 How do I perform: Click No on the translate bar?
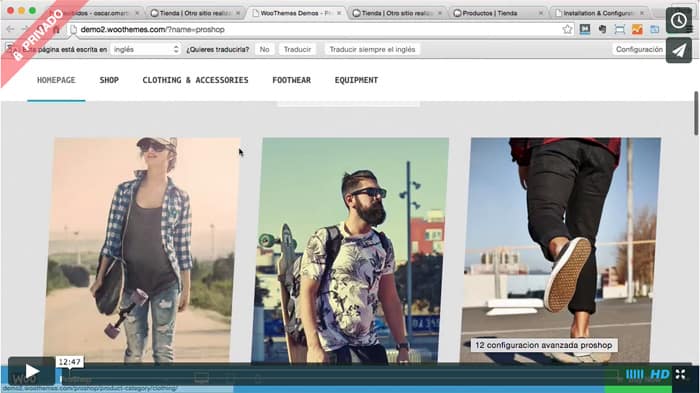pyautogui.click(x=264, y=50)
